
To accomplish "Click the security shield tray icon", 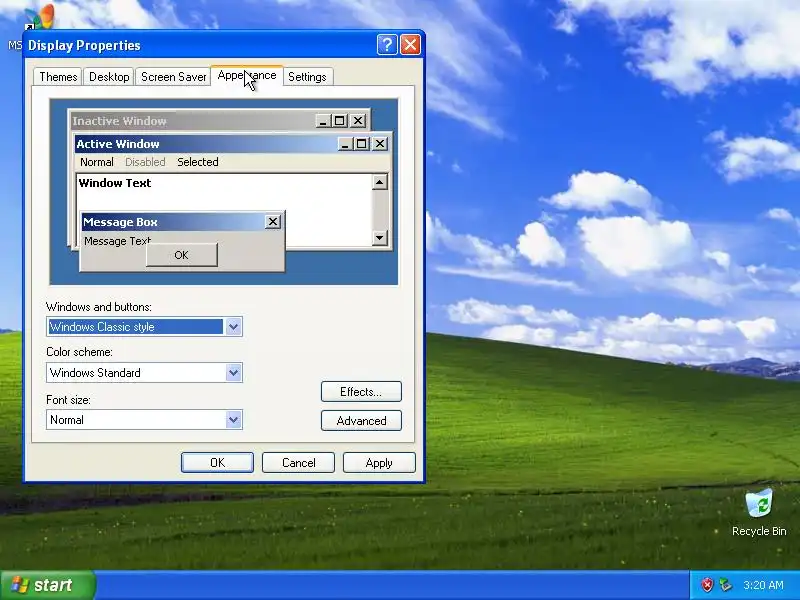I will coord(707,585).
